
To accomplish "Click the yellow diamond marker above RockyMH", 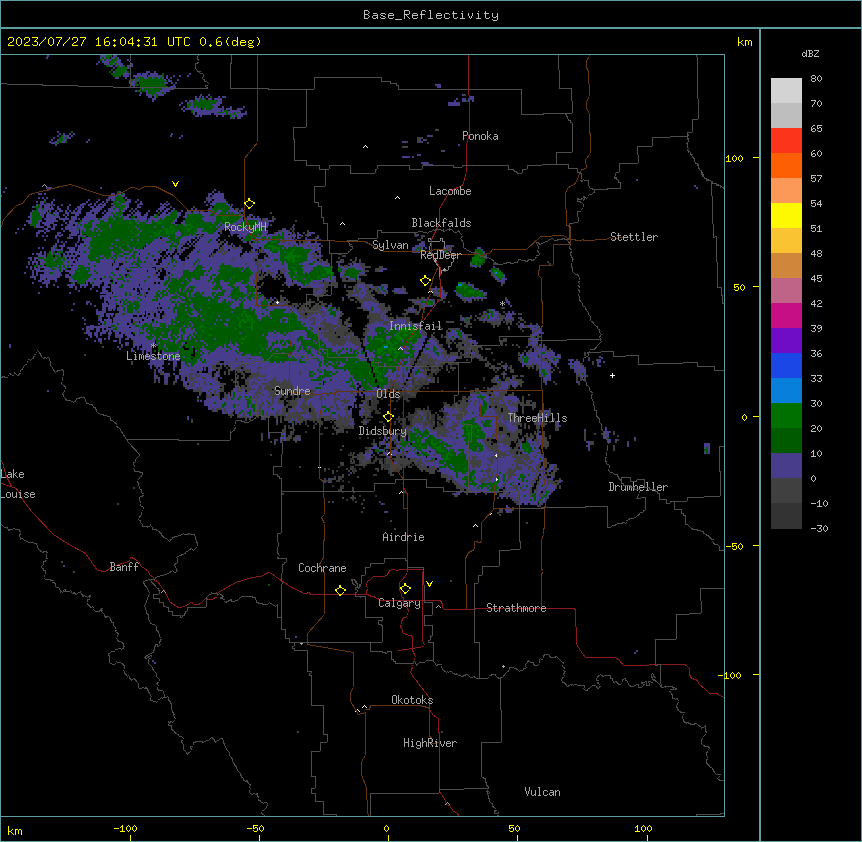I will point(250,204).
